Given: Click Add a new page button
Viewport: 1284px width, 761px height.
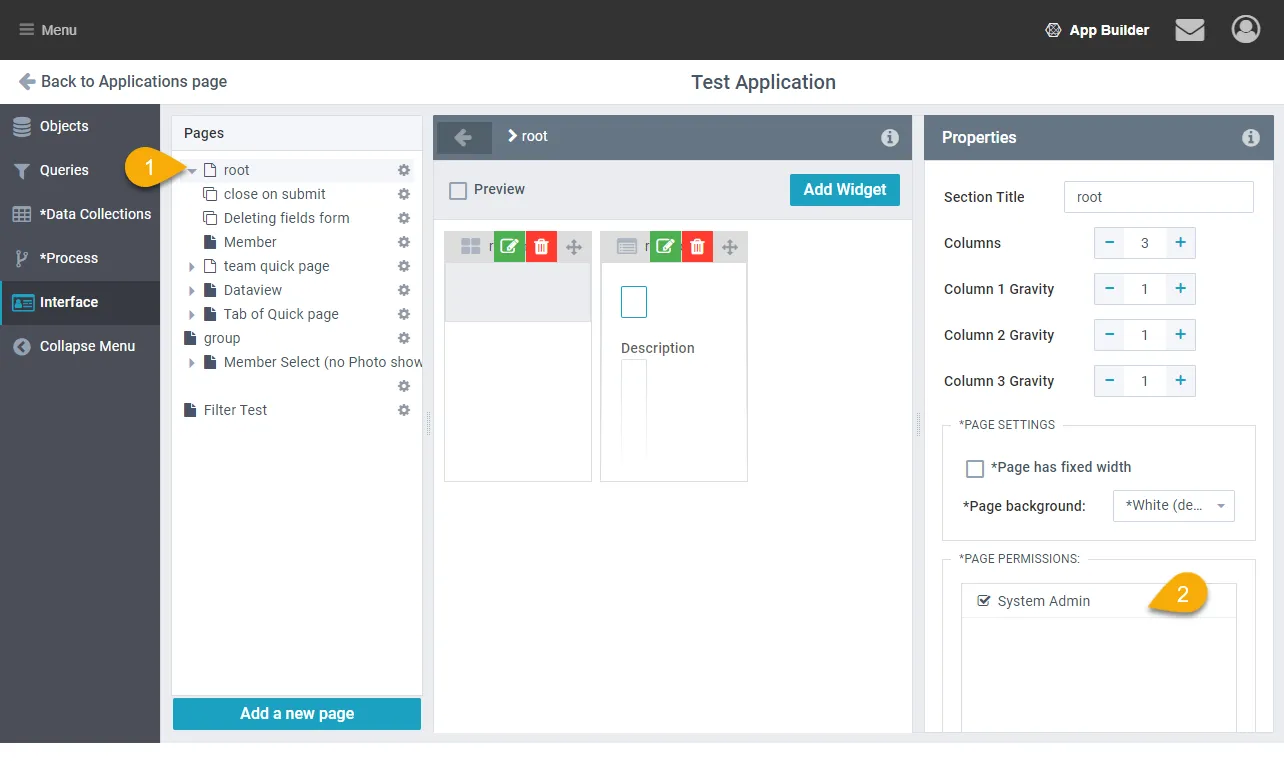Looking at the screenshot, I should (x=297, y=713).
